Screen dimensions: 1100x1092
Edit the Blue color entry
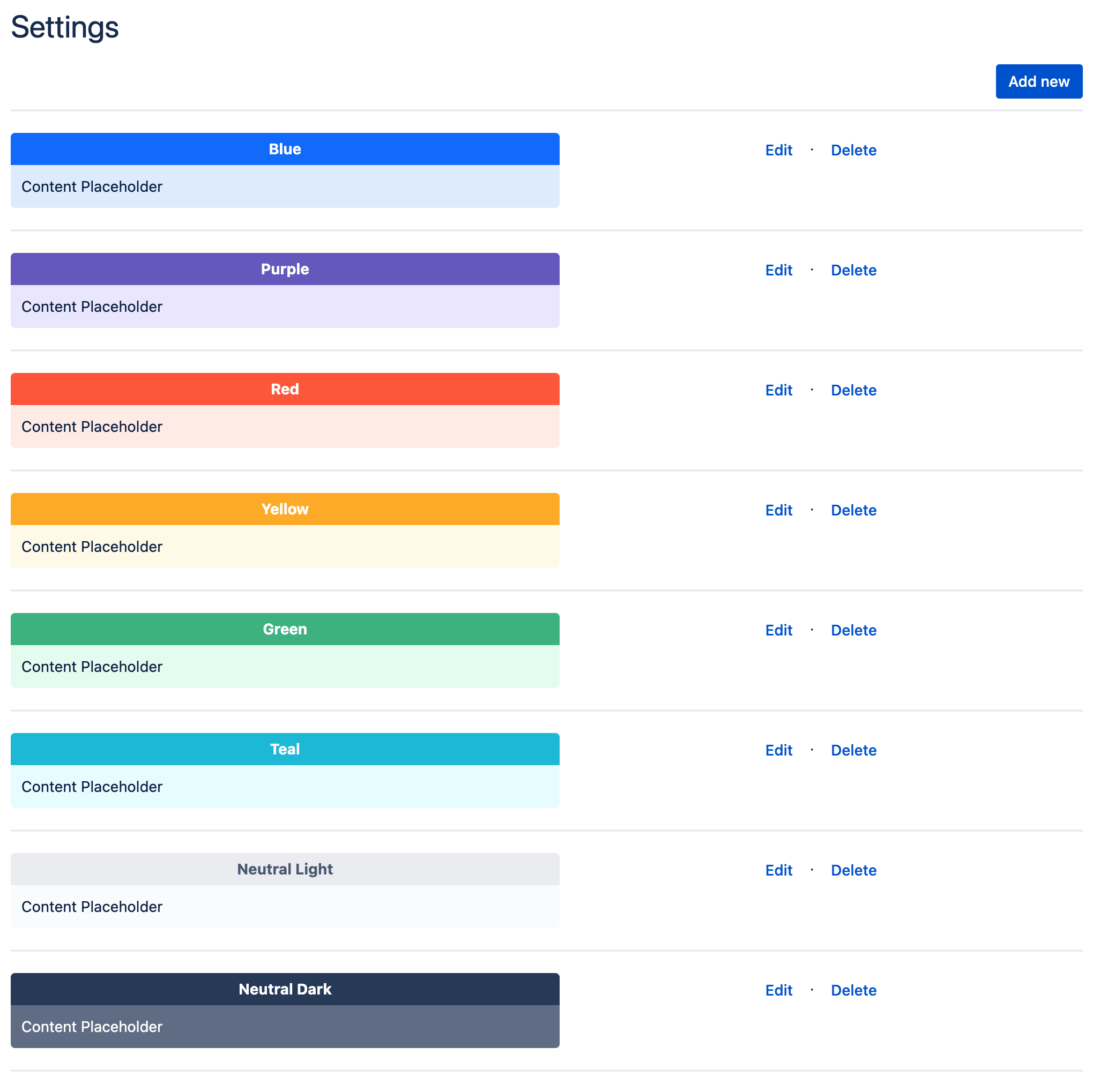click(x=778, y=149)
